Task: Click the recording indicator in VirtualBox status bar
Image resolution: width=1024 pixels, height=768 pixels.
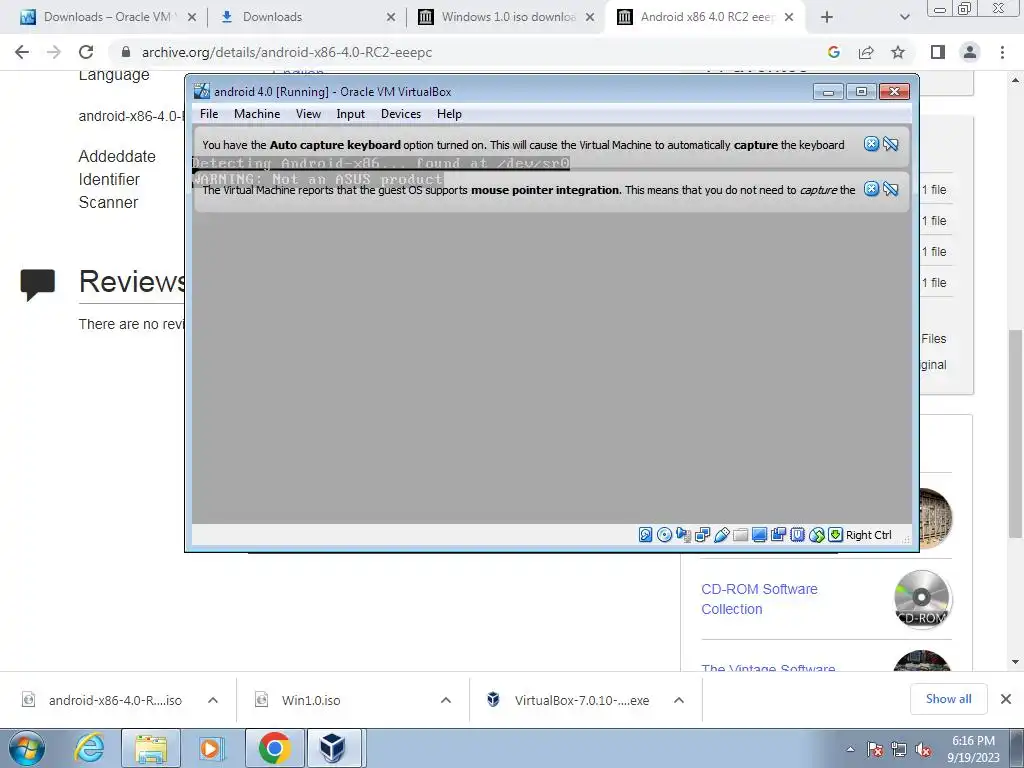Action: point(778,535)
